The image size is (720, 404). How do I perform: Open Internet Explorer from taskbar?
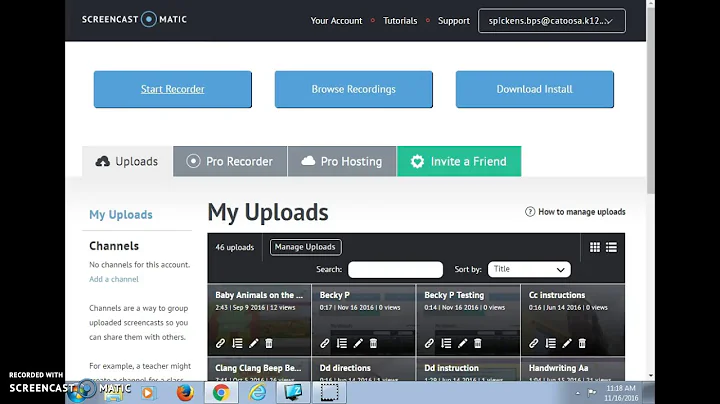pyautogui.click(x=257, y=393)
